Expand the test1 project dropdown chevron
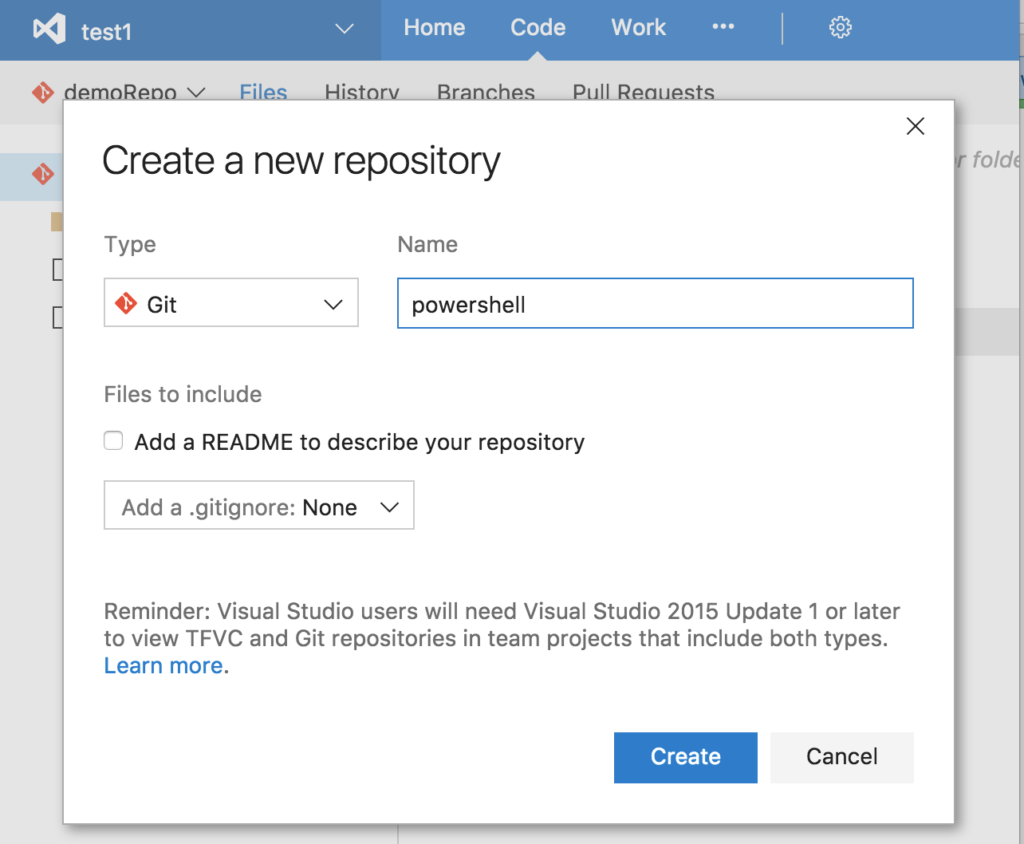 pyautogui.click(x=345, y=29)
